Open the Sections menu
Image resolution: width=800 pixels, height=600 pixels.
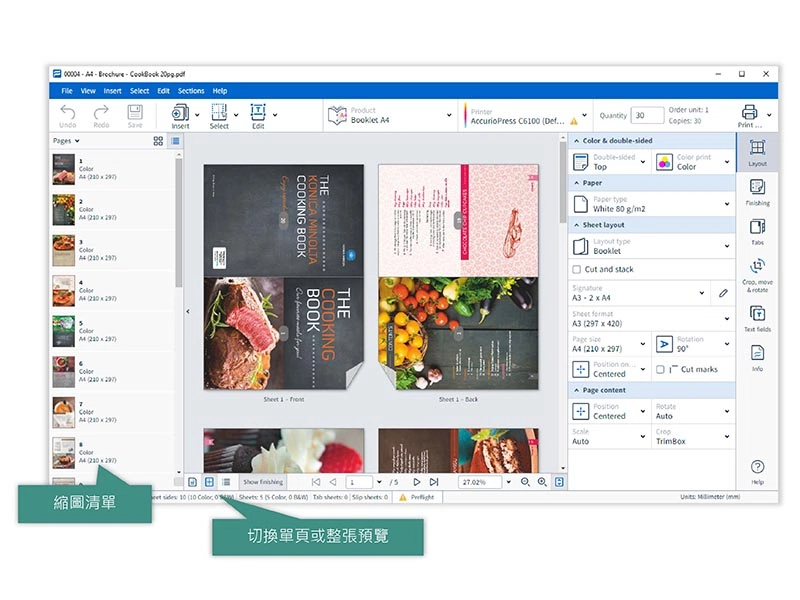tap(191, 91)
